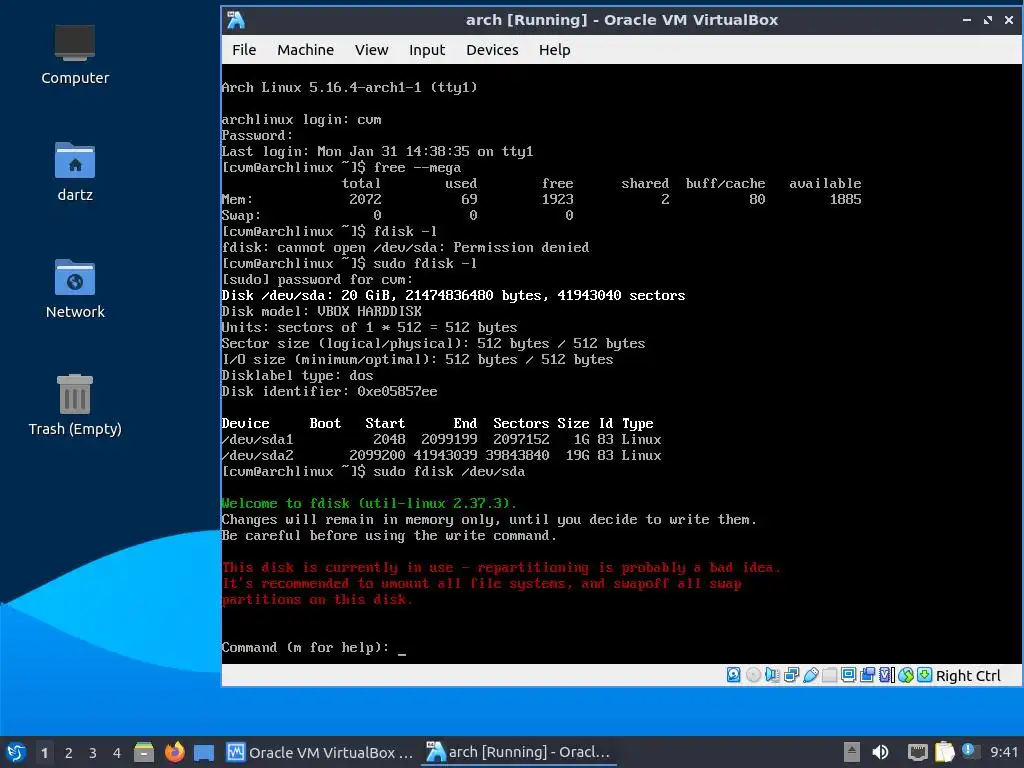Click the Mem: row in free output
The height and width of the screenshot is (768, 1024).
(541, 200)
